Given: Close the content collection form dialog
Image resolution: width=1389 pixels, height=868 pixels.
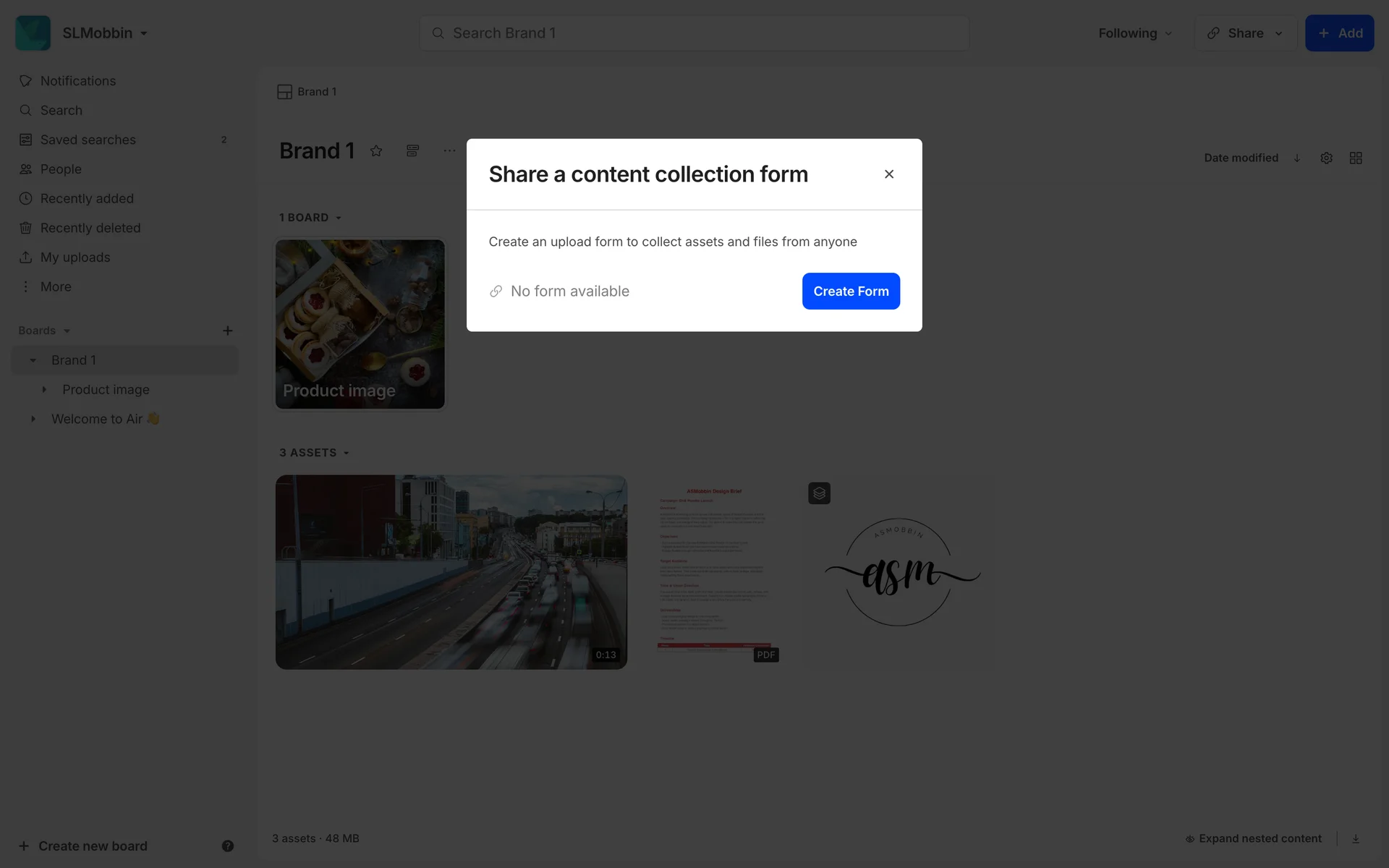Looking at the screenshot, I should (889, 174).
